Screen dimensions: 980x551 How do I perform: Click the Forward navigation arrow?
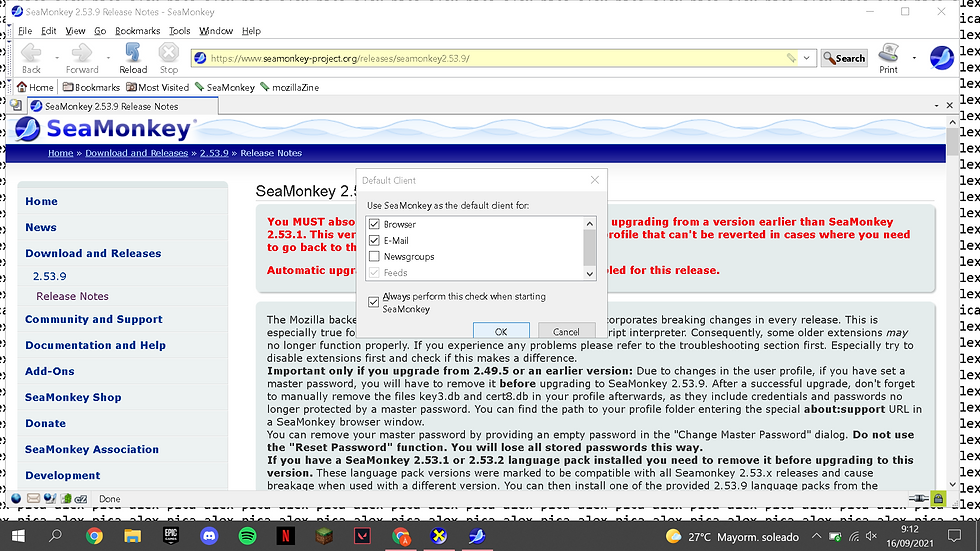pos(82,59)
